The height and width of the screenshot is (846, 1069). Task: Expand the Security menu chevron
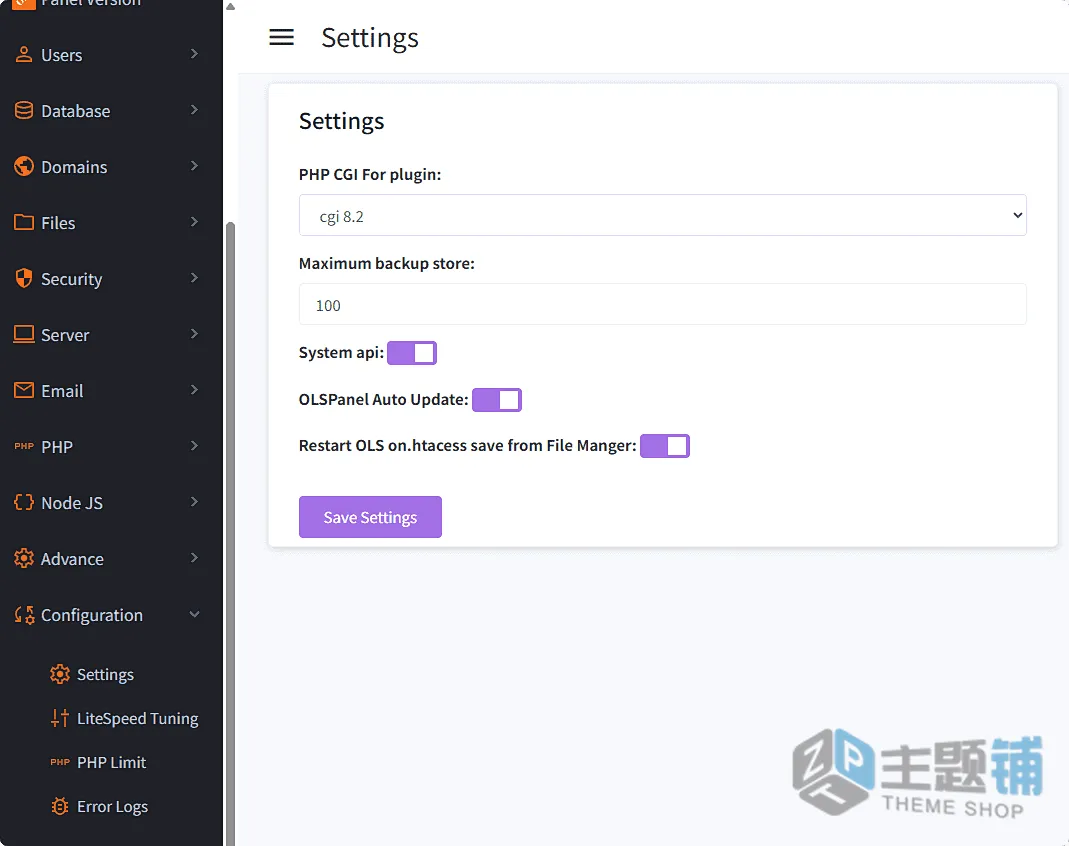coord(194,277)
